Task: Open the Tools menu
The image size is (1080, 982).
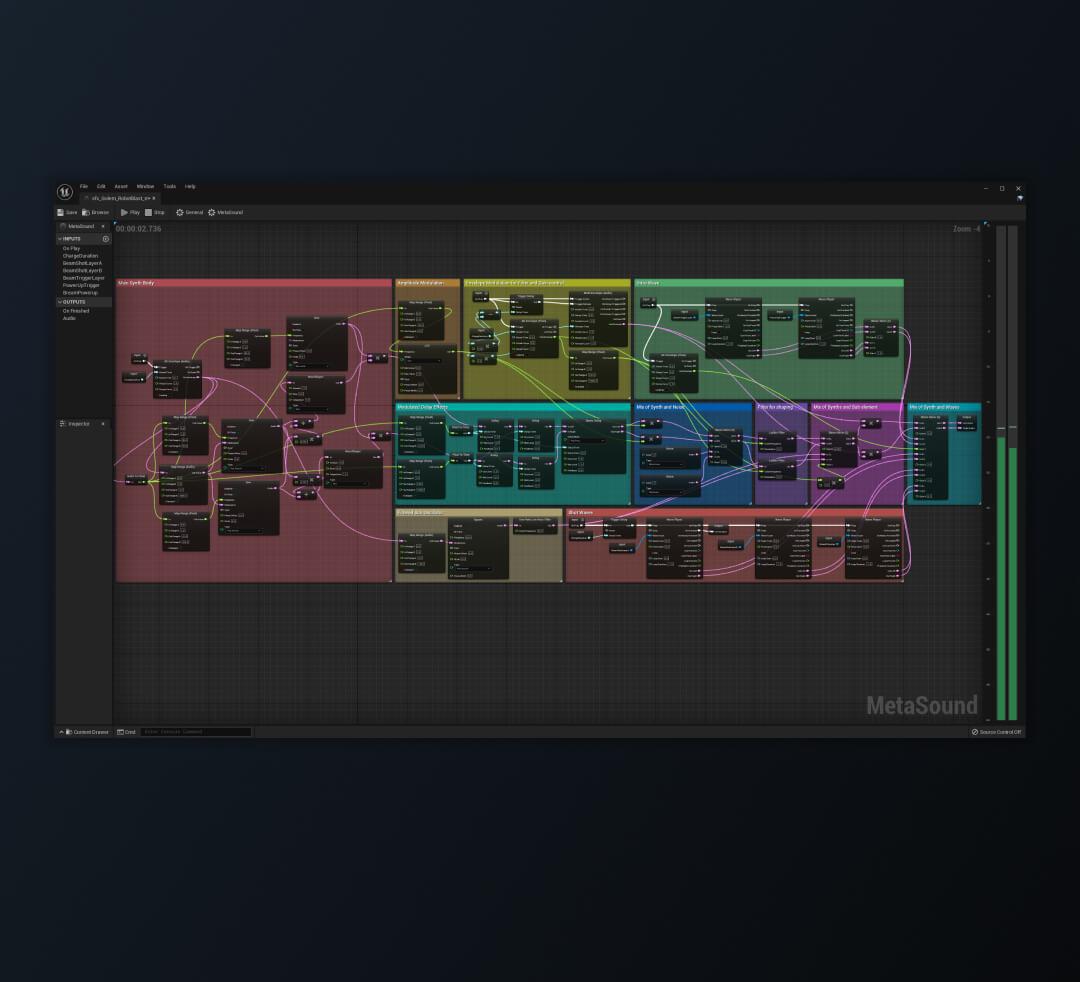Action: [169, 187]
